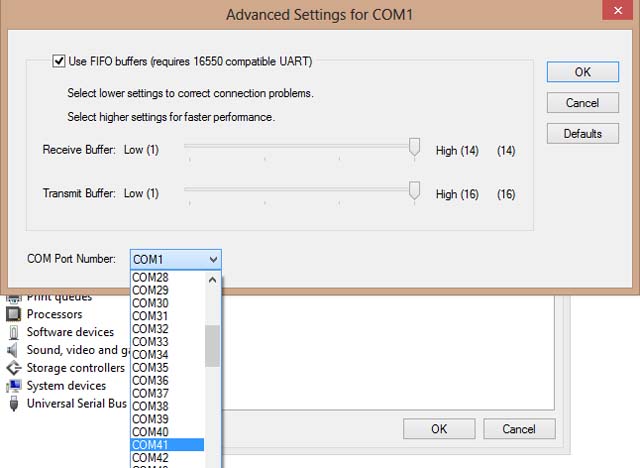640x468 pixels.
Task: Click the Software devices icon
Action: pyautogui.click(x=14, y=332)
